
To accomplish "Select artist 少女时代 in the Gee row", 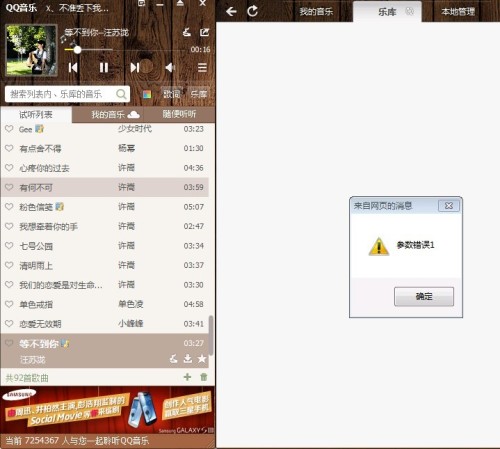I will coord(135,129).
